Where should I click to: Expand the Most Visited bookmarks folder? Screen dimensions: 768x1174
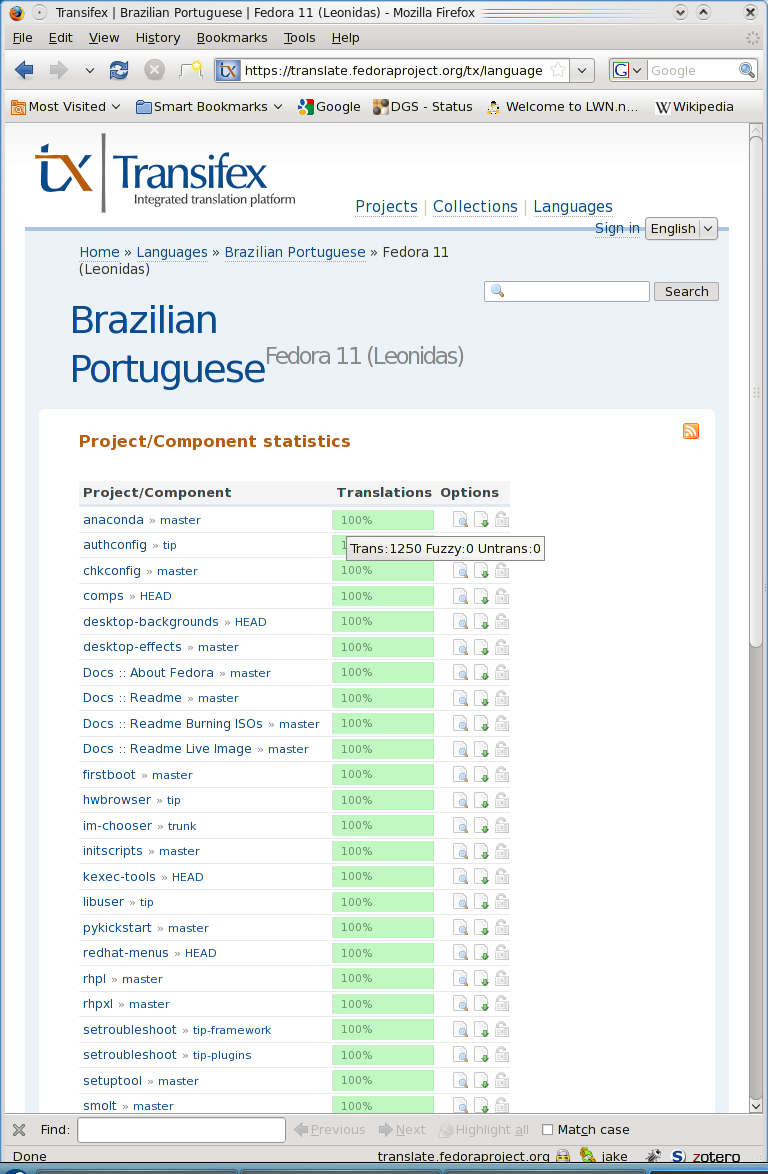click(x=66, y=107)
